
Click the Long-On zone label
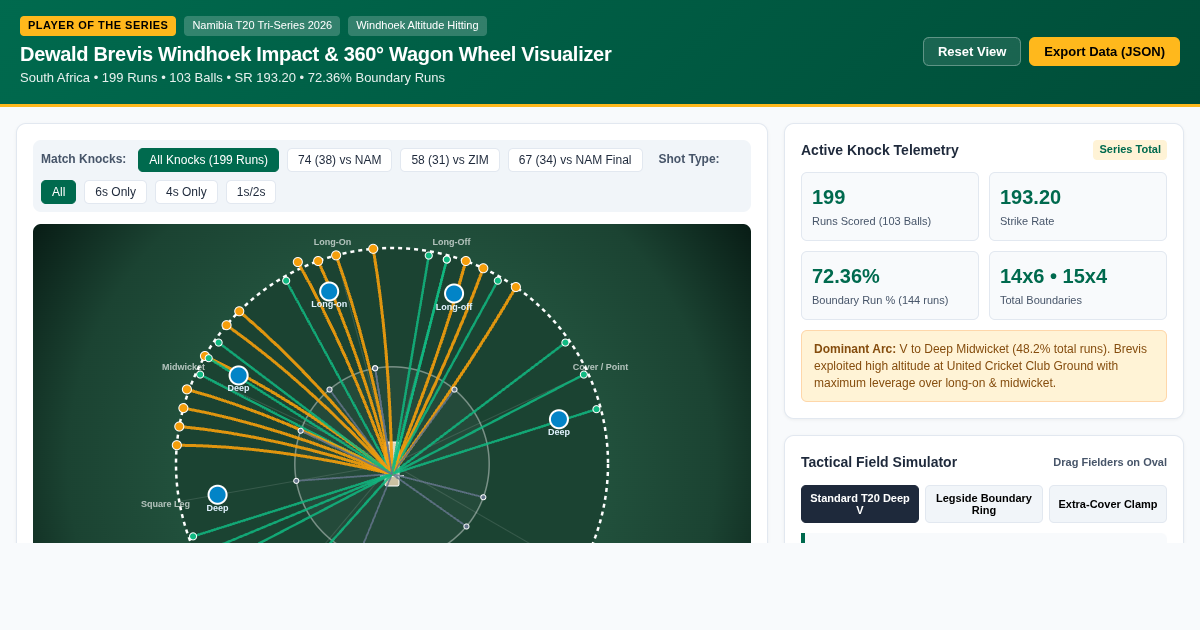pyautogui.click(x=332, y=242)
